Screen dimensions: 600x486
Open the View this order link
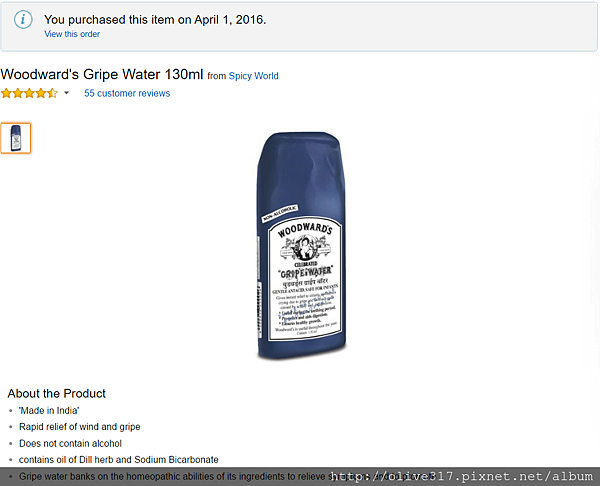72,34
